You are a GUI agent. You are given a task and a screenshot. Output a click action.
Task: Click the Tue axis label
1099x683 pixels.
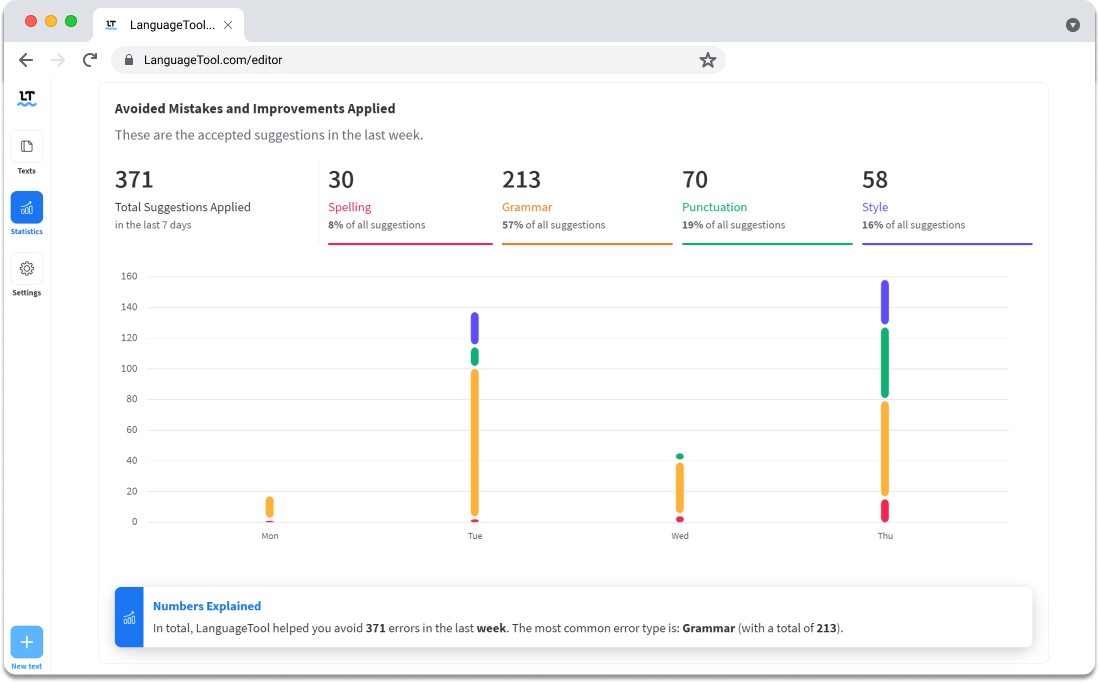coord(475,536)
